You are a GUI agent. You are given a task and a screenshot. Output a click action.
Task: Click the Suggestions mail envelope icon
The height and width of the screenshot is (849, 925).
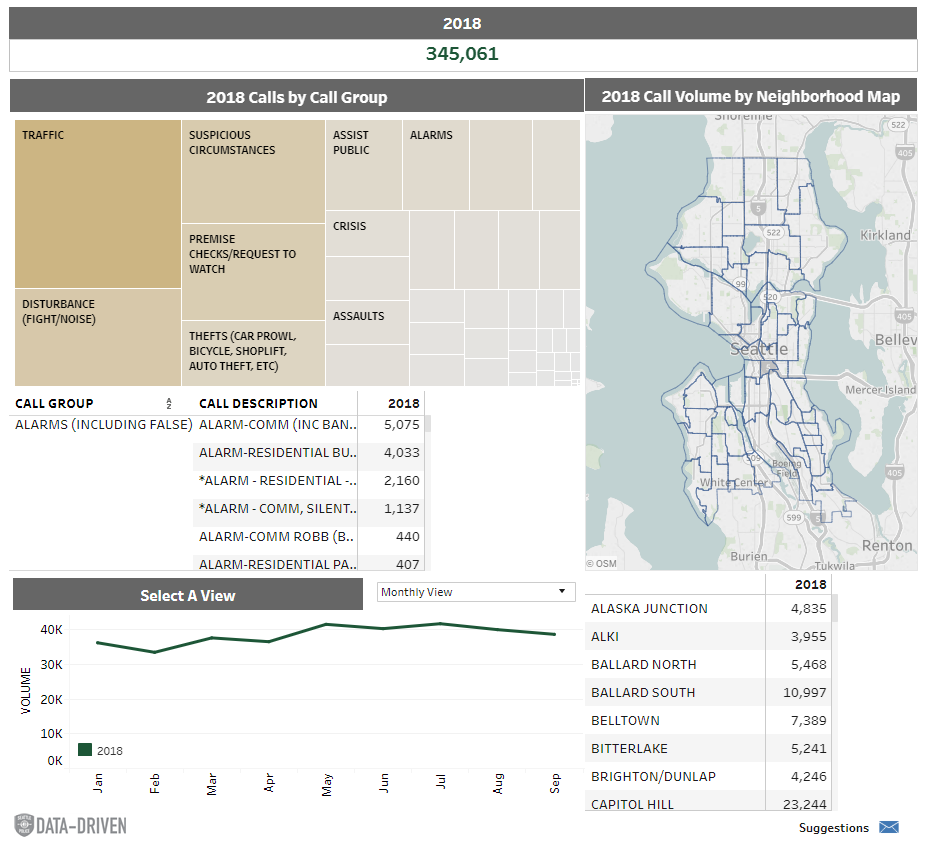pyautogui.click(x=888, y=827)
